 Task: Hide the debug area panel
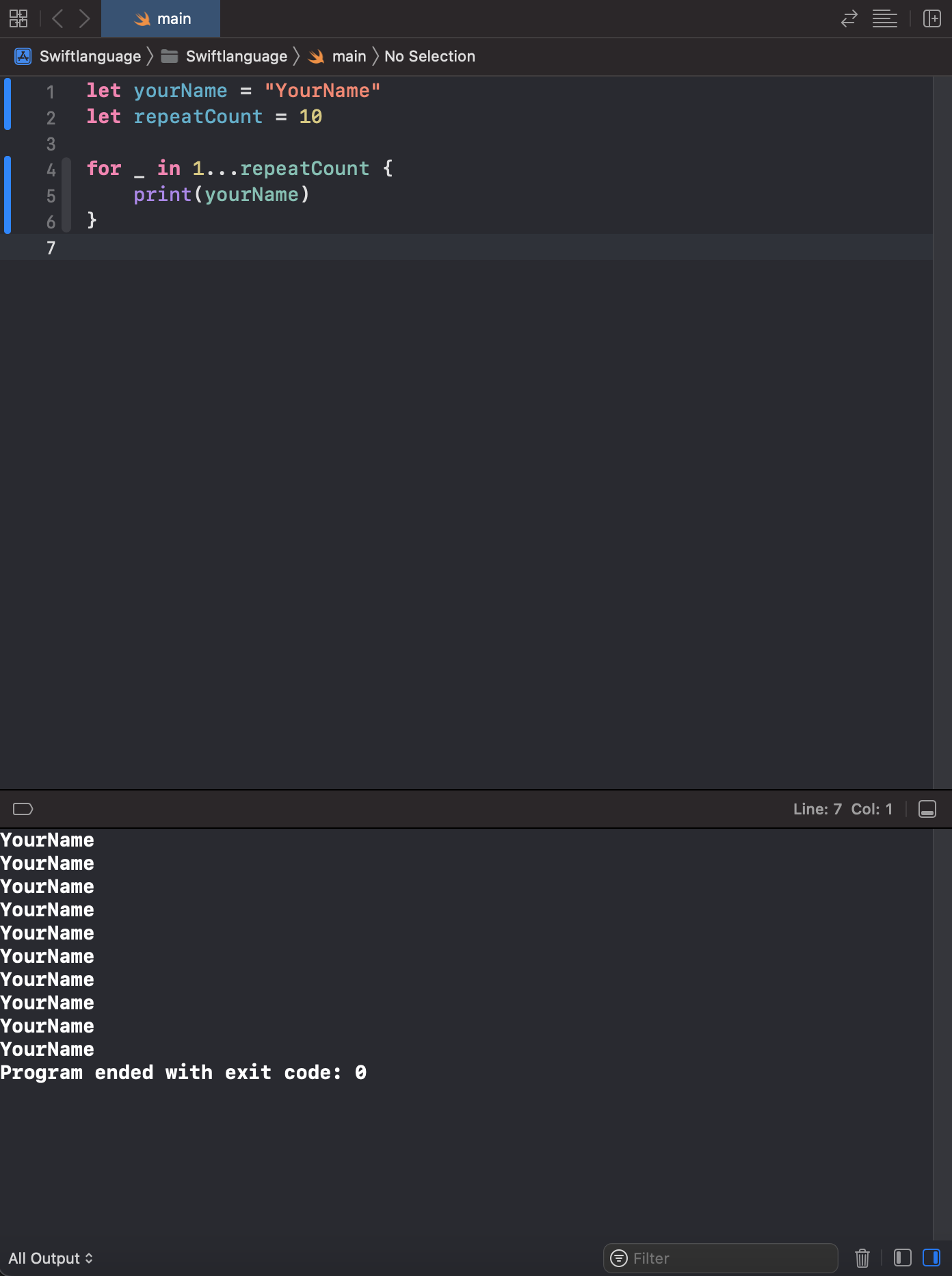pos(927,809)
